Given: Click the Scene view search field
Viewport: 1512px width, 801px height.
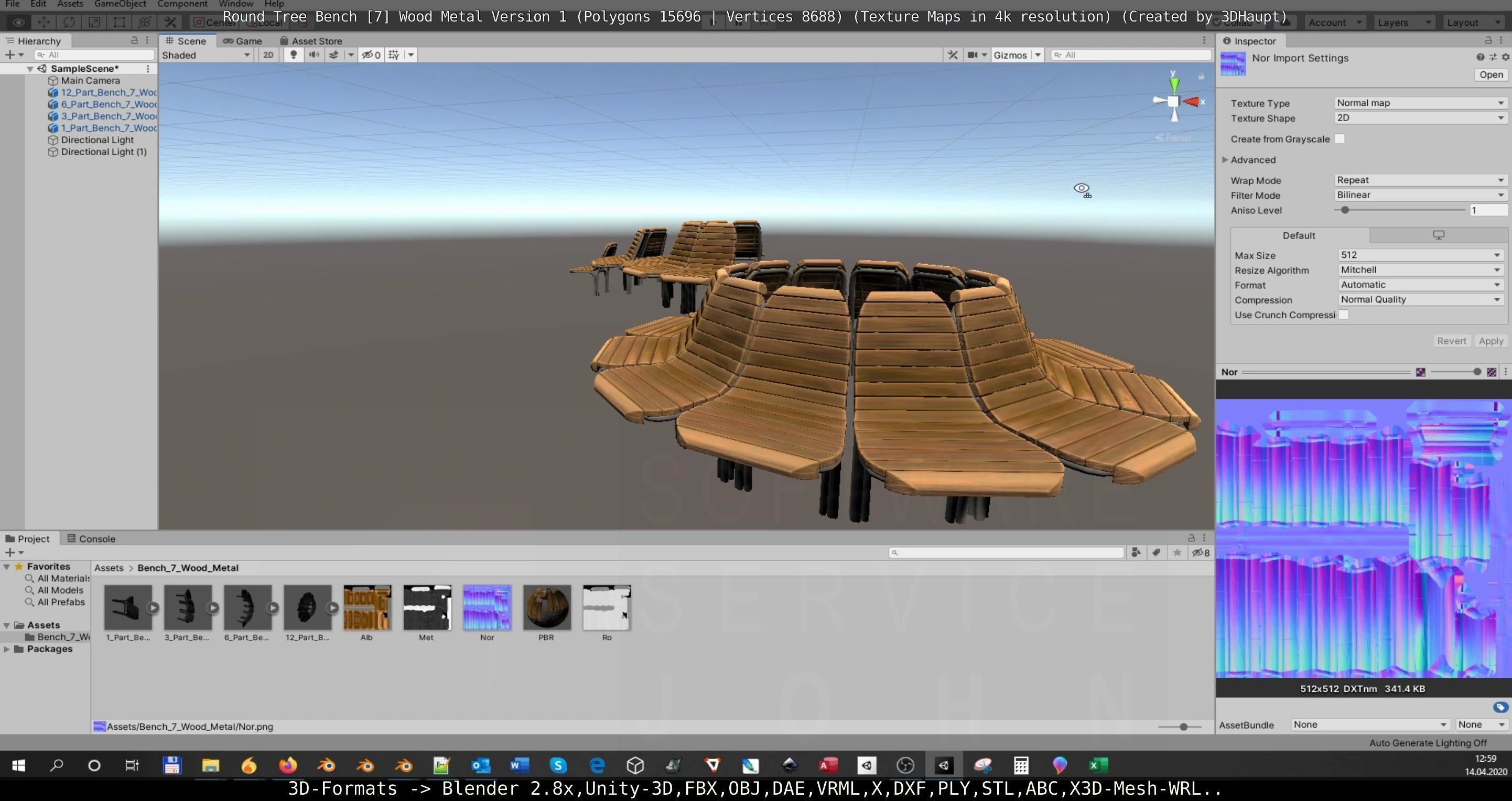Looking at the screenshot, I should click(x=1131, y=55).
